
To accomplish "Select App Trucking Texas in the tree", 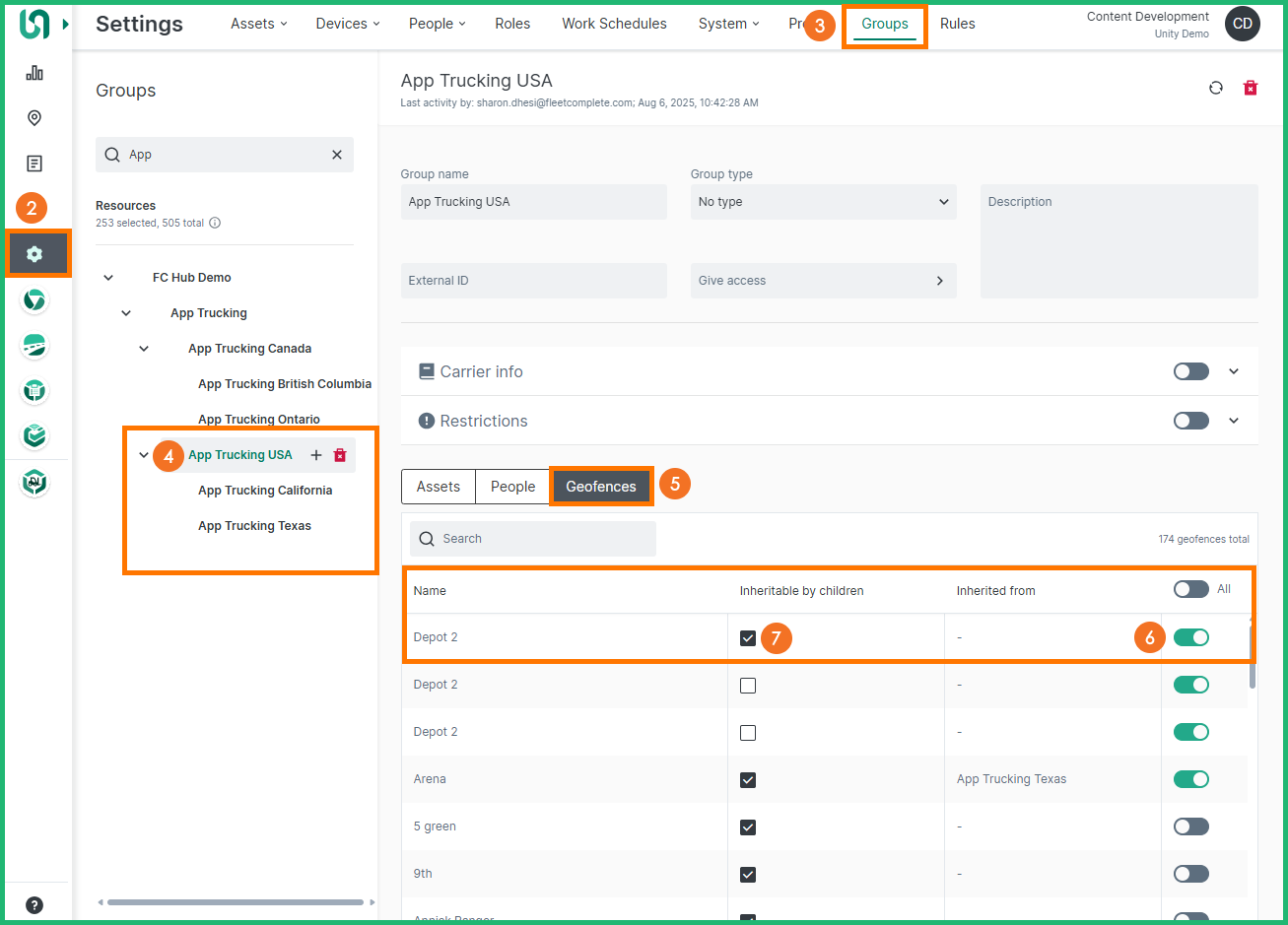I will point(254,526).
